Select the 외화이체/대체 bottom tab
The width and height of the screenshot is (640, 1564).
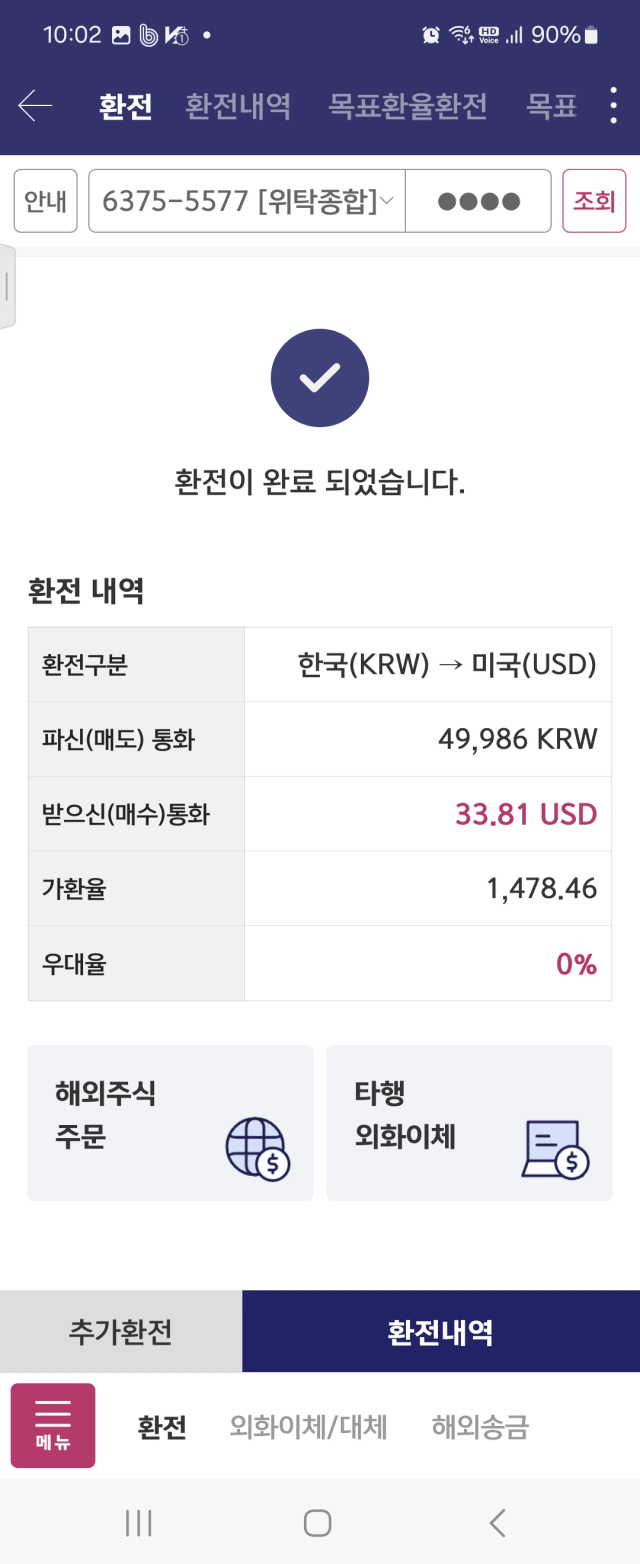(308, 1426)
